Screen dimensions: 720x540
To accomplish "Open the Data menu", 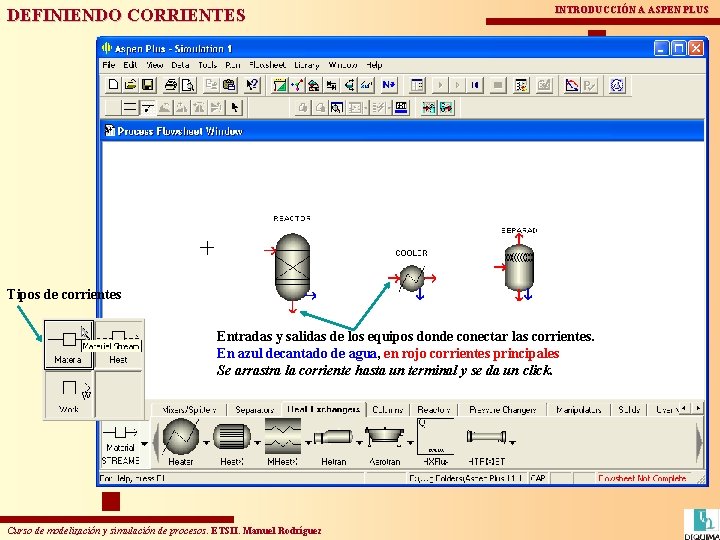I will coord(180,65).
